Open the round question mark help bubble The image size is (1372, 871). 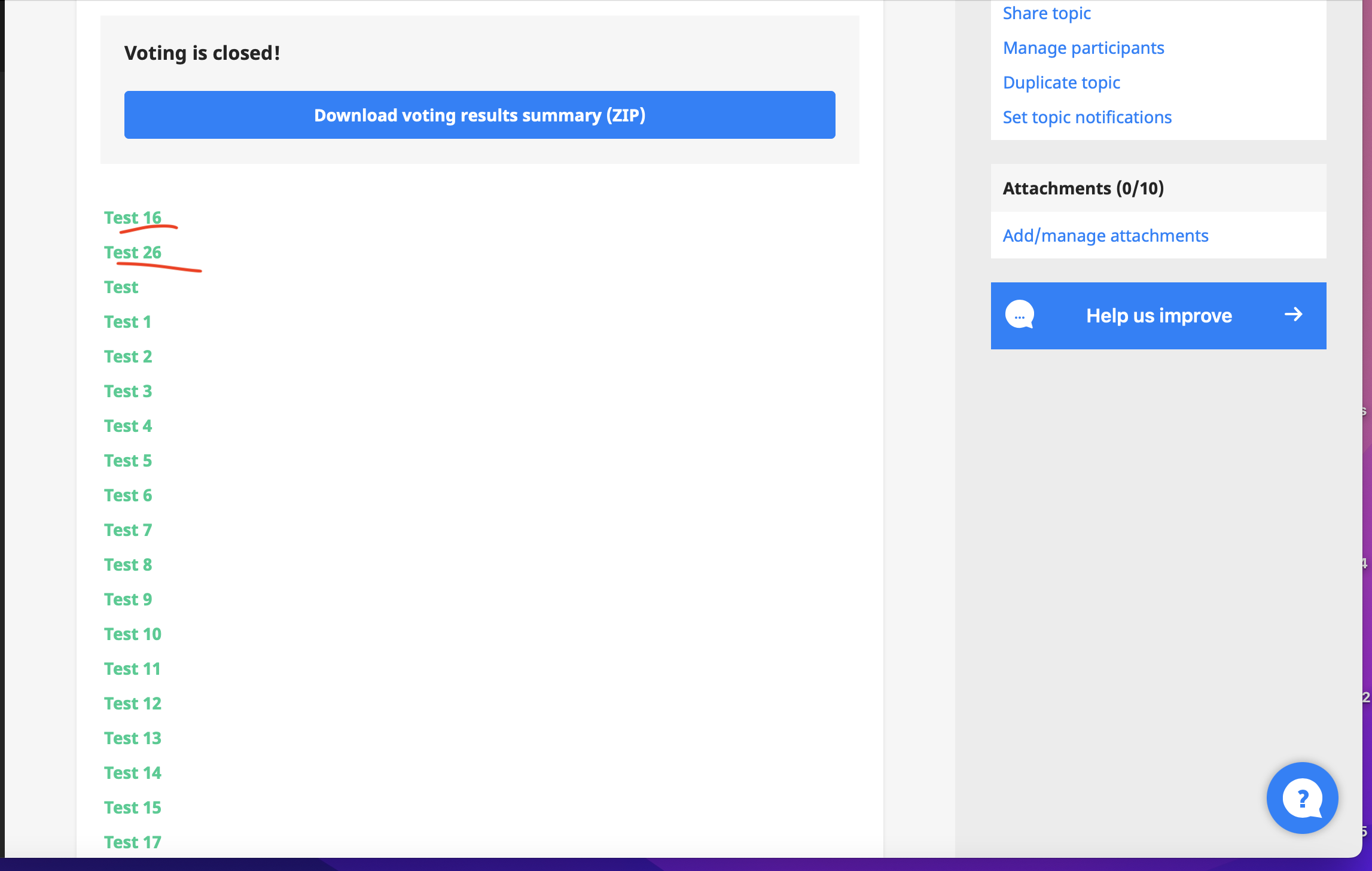point(1302,797)
